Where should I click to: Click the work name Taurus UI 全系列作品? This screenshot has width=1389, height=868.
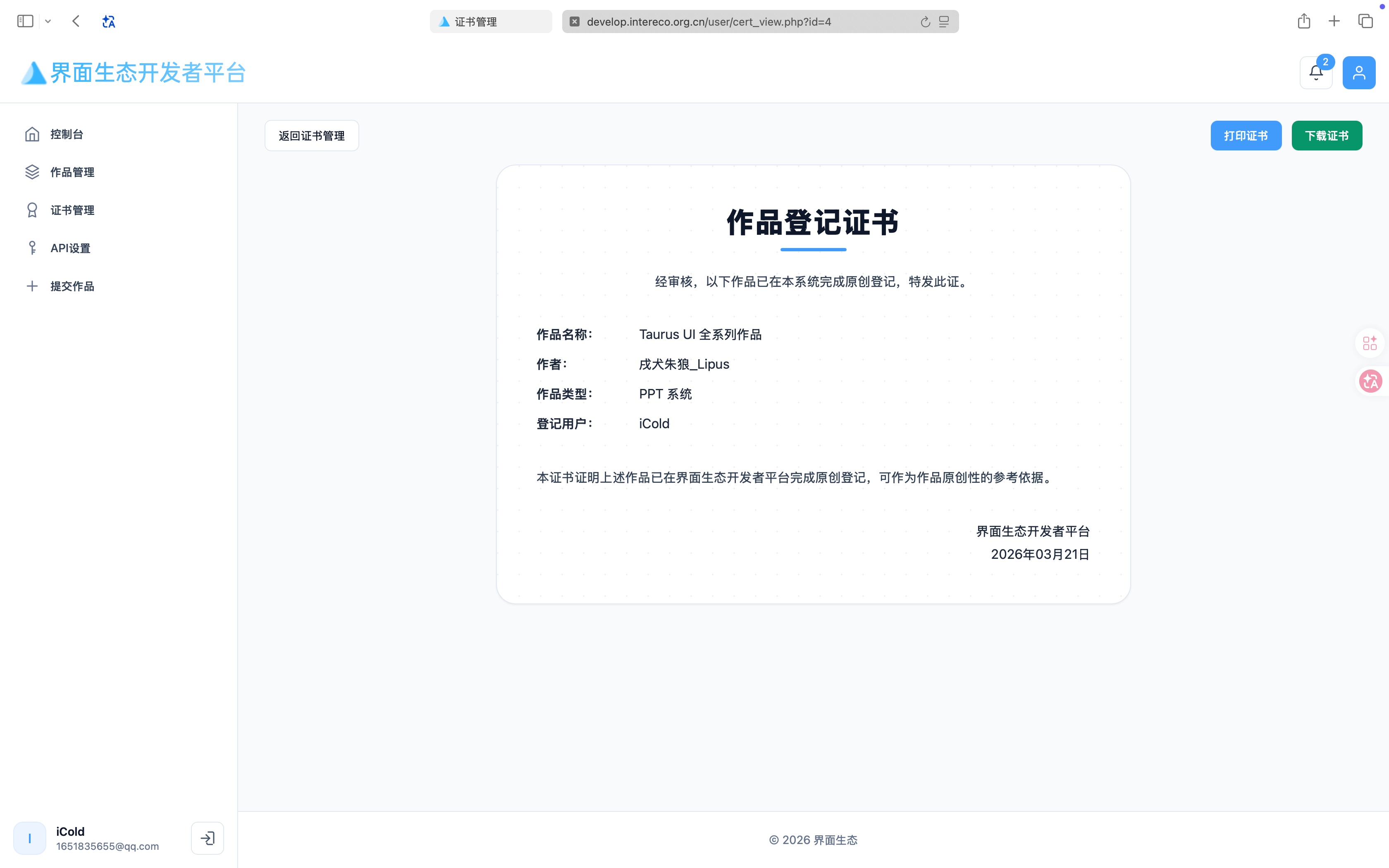tap(700, 334)
